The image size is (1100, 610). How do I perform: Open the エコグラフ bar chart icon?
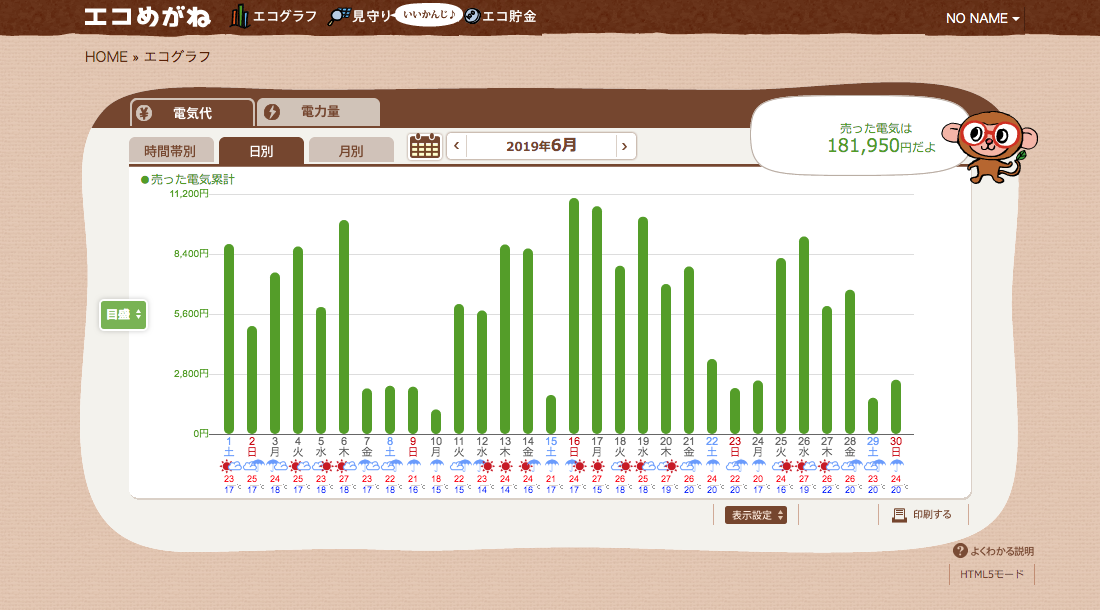tap(239, 17)
